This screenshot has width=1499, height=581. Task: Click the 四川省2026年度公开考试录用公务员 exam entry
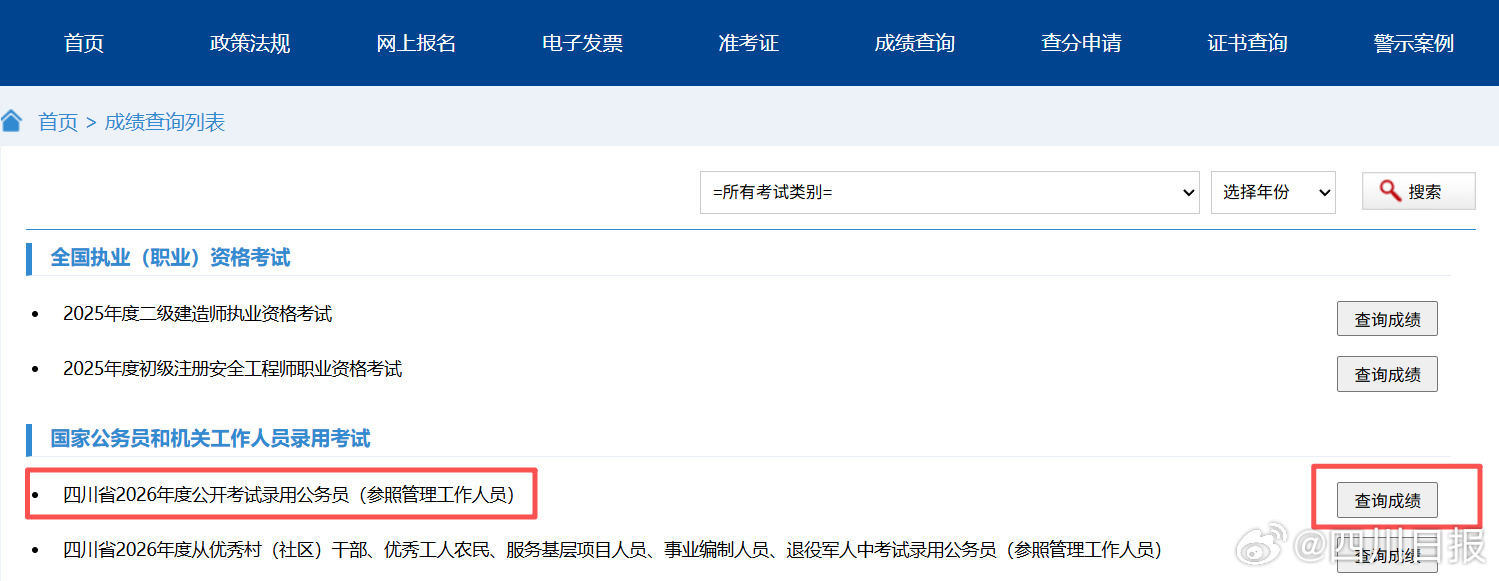tap(288, 494)
